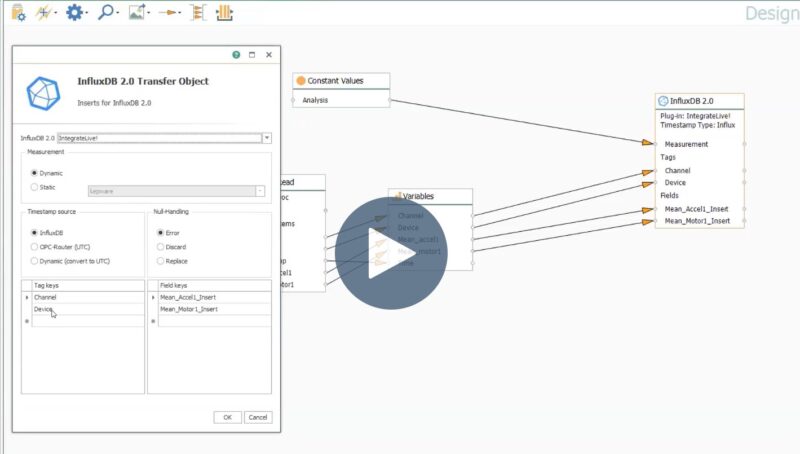Image resolution: width=800 pixels, height=454 pixels.
Task: Click the Plug-in: IntegrateLive! text in node
Action: [x=695, y=116]
